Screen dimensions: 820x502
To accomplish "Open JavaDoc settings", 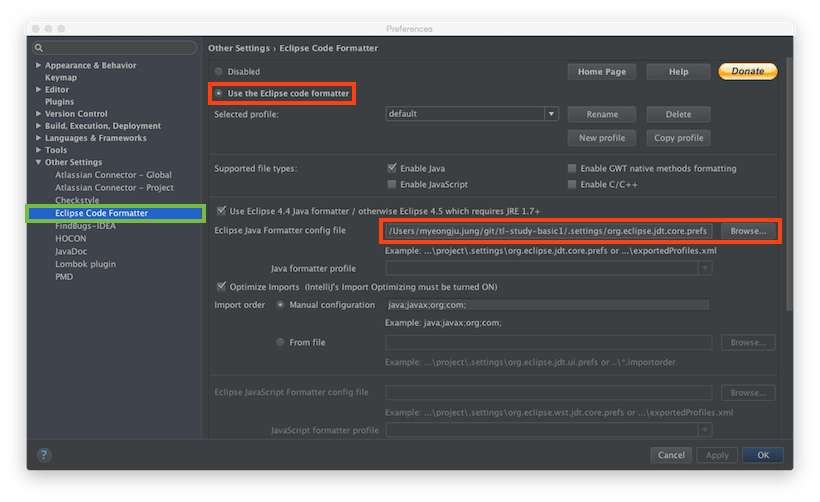I will tap(71, 251).
